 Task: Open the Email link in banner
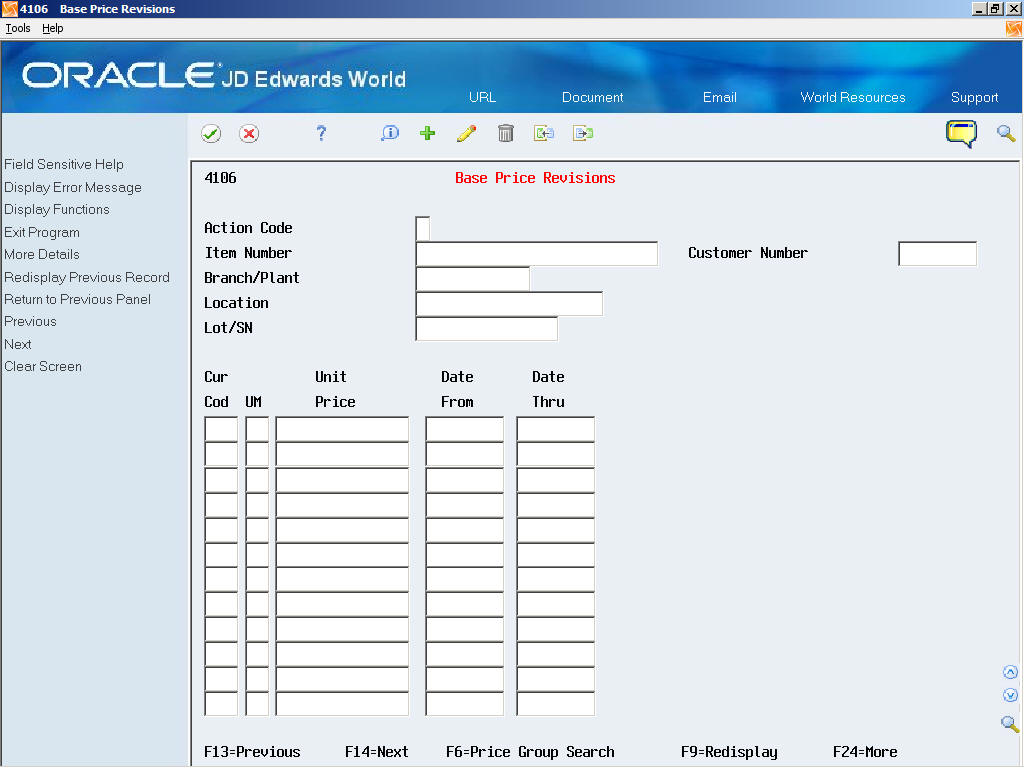click(719, 97)
